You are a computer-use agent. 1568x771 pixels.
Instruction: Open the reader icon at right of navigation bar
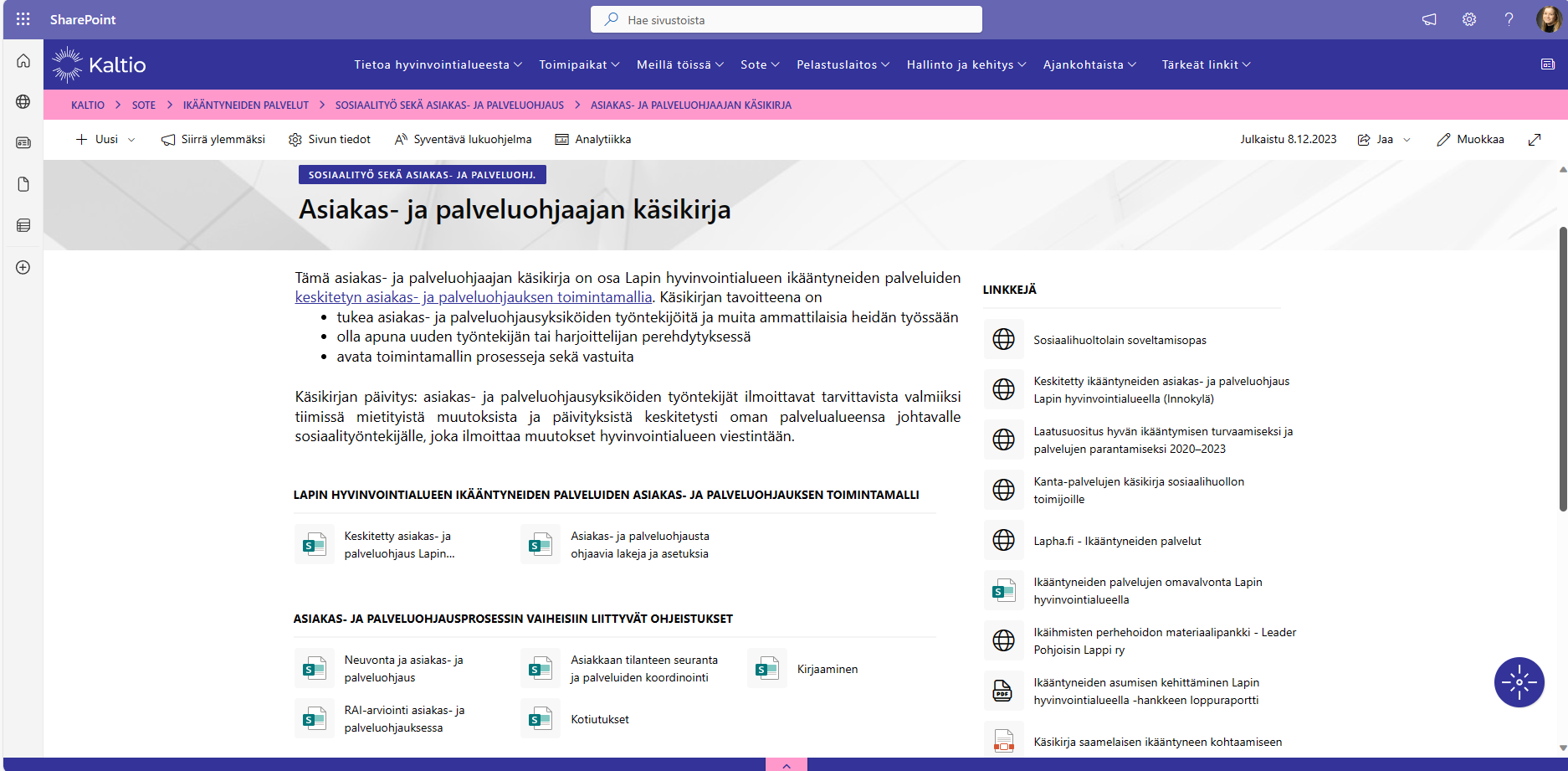pos(1548,64)
